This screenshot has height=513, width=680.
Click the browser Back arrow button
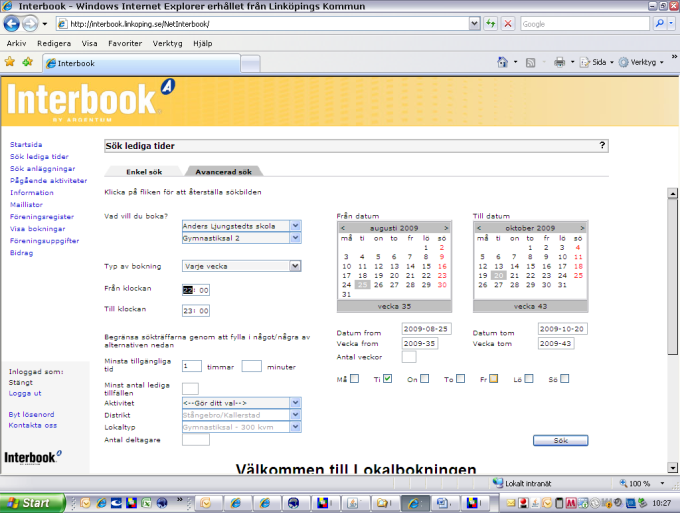tap(12, 23)
